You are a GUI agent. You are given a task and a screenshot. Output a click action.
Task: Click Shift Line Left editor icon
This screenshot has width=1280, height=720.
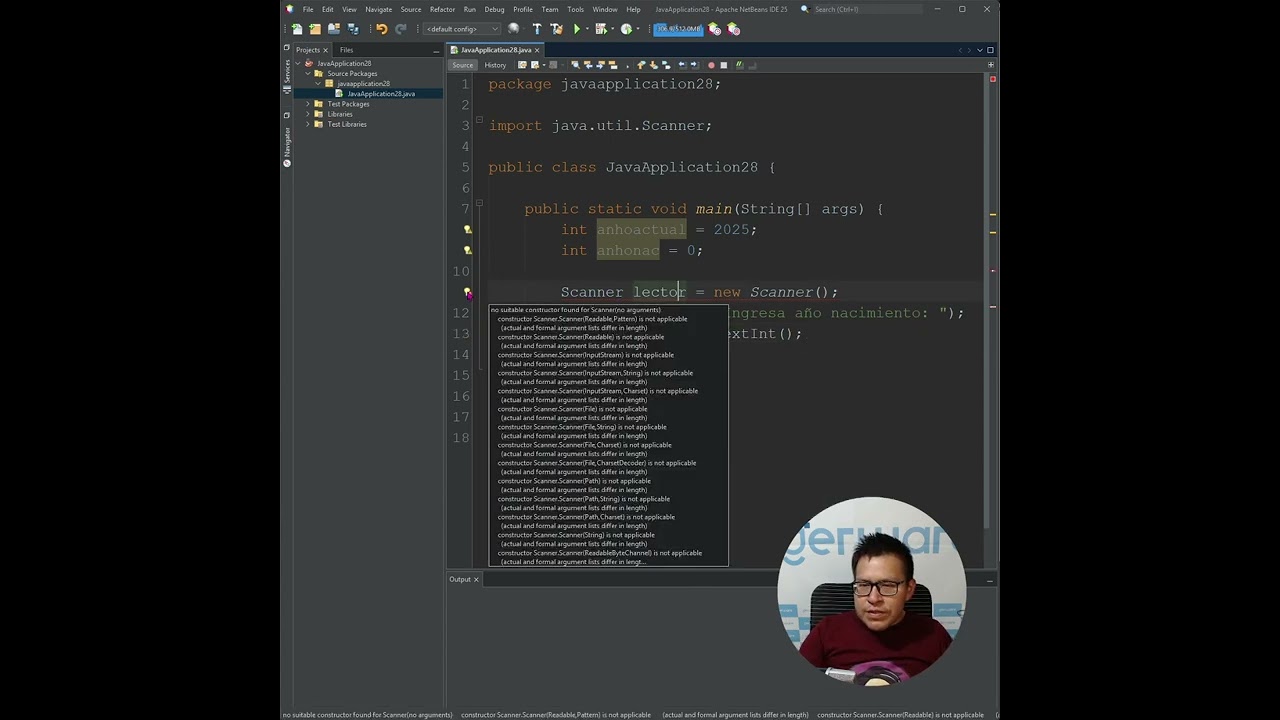(682, 65)
